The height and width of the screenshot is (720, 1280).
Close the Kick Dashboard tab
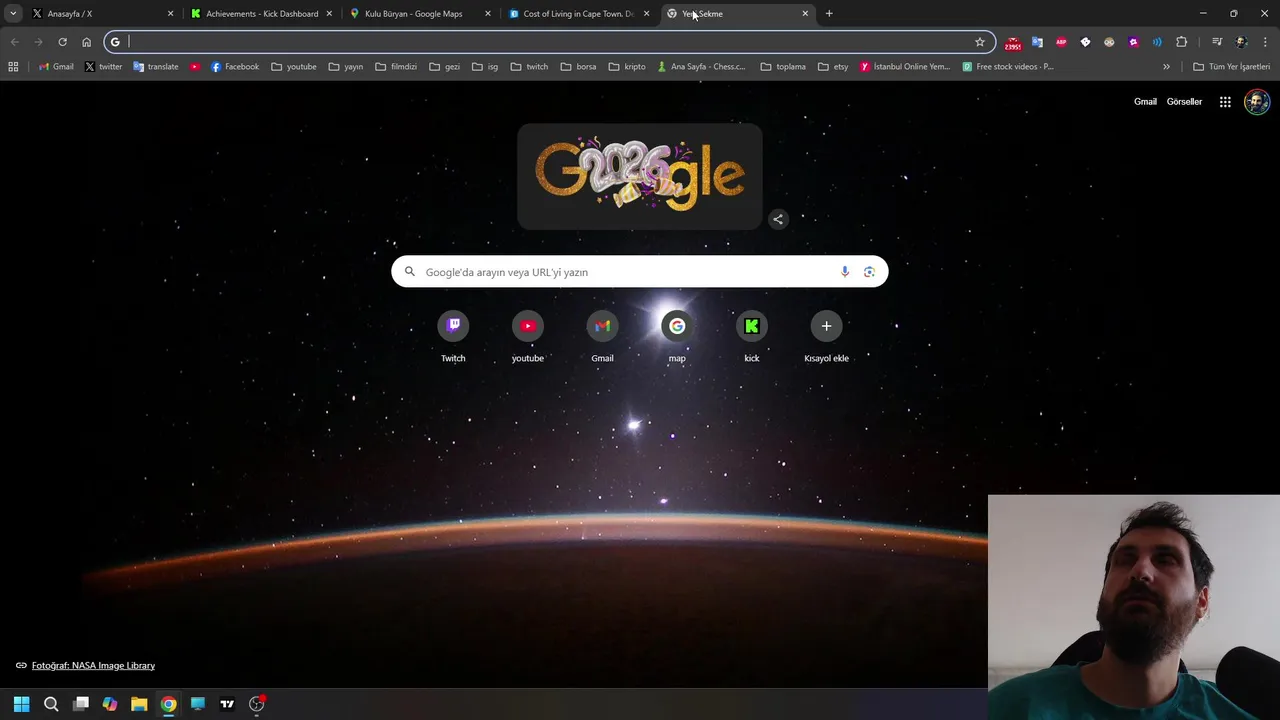pyautogui.click(x=329, y=14)
